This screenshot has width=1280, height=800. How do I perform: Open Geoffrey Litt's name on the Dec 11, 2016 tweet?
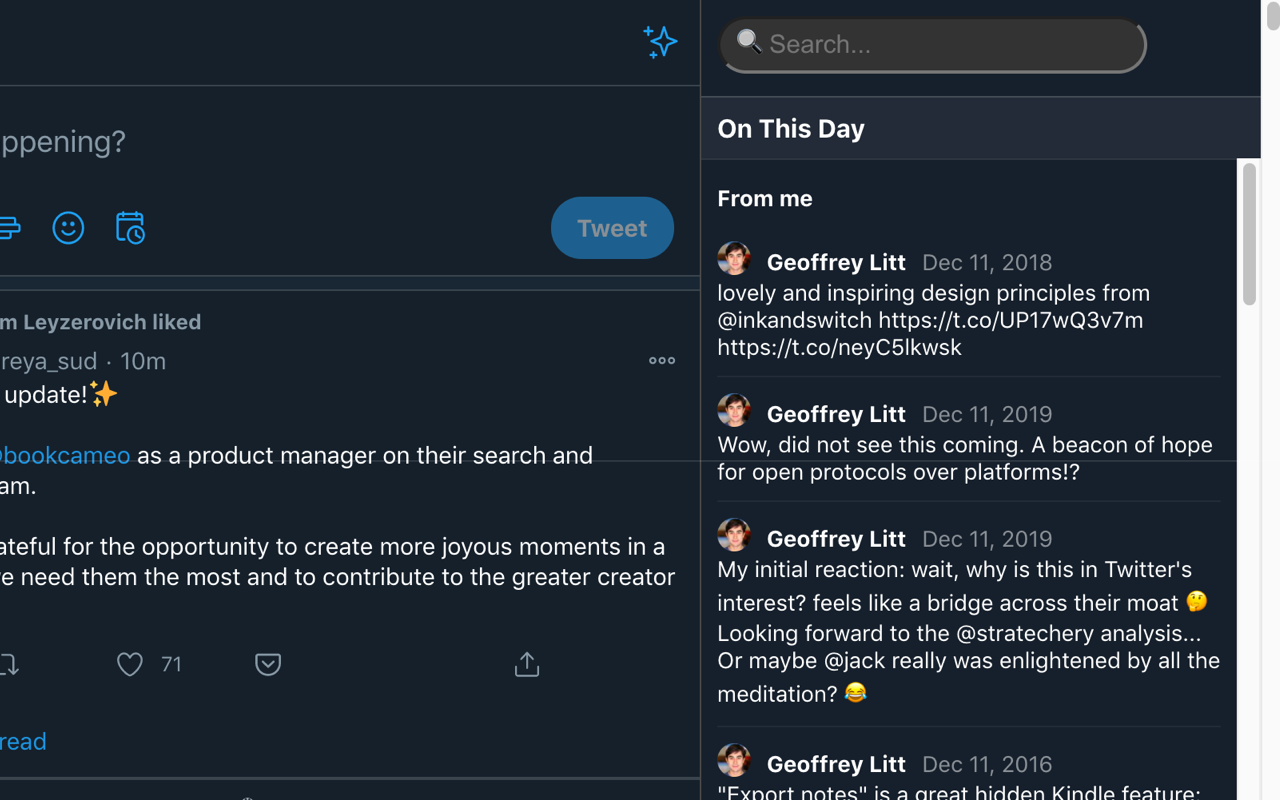(836, 764)
